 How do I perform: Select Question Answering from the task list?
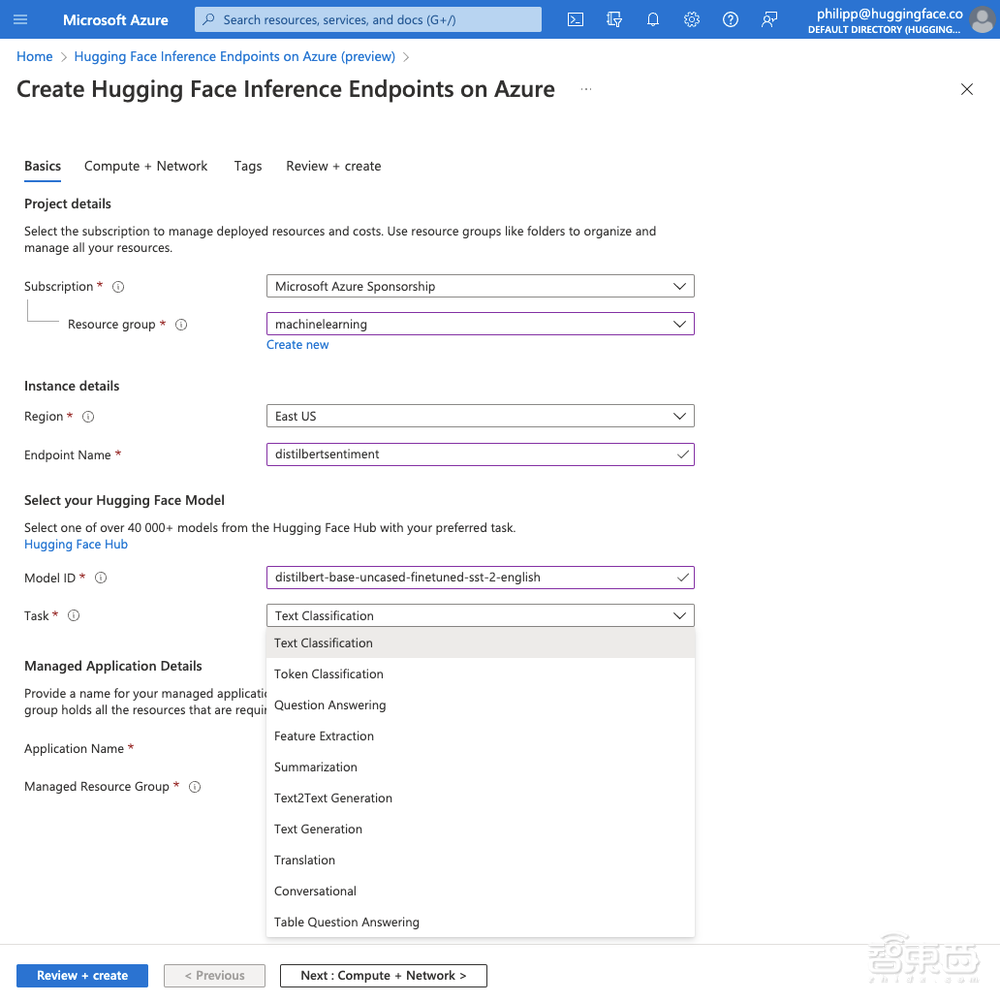point(330,705)
